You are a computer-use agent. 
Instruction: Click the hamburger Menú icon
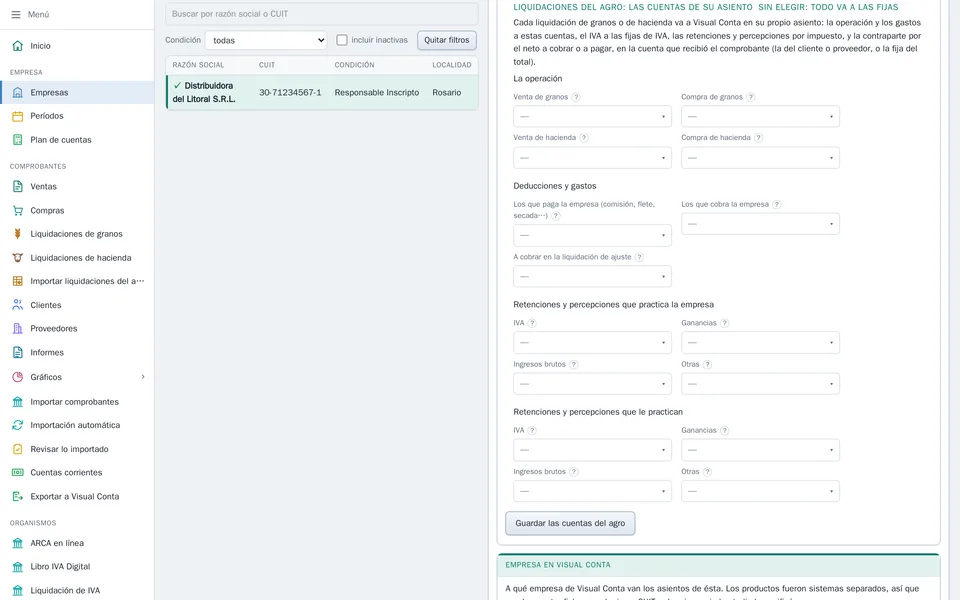16,14
